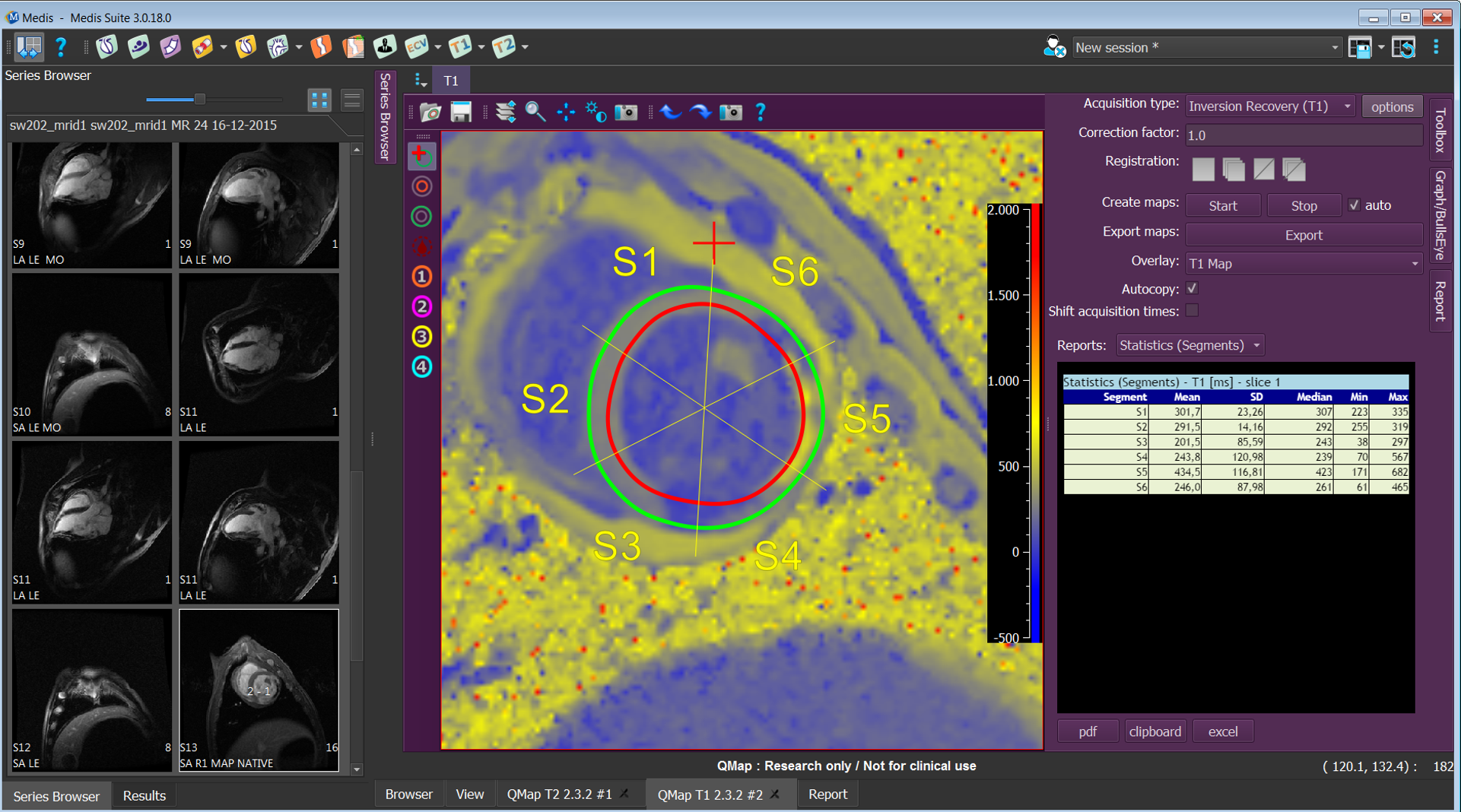Open the Results tab
Viewport: 1461px width, 812px height.
144,795
